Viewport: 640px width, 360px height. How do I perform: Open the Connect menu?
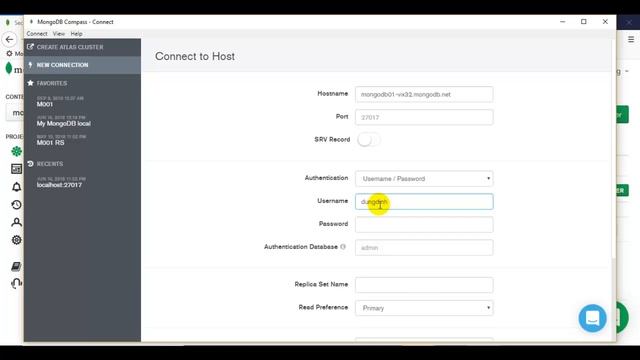point(37,34)
